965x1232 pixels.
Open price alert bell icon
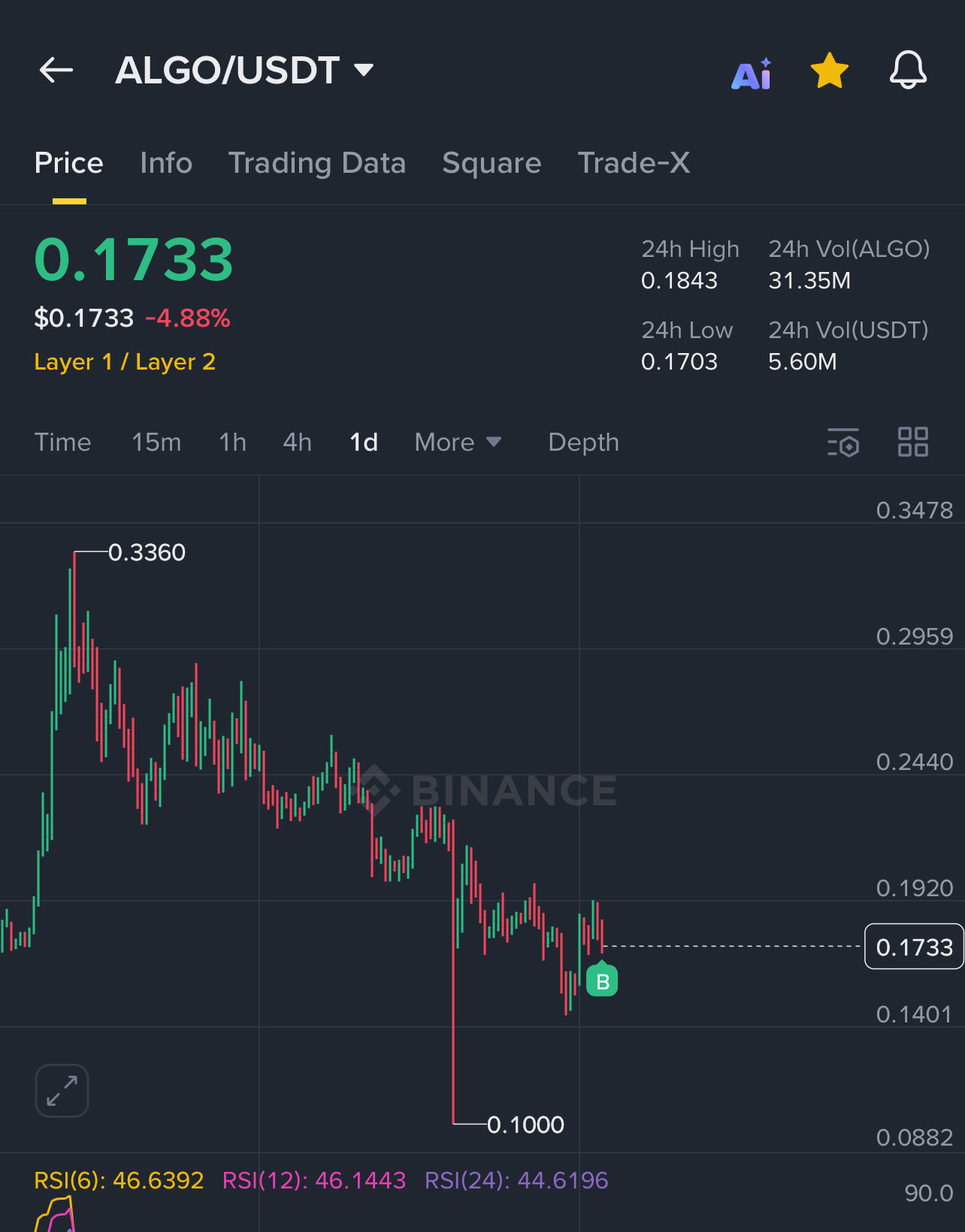tap(908, 71)
